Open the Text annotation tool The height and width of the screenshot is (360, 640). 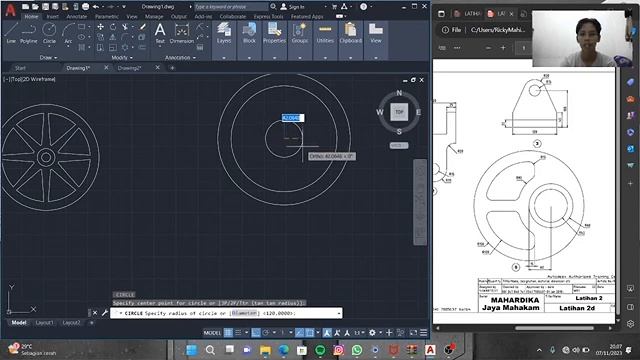point(160,33)
